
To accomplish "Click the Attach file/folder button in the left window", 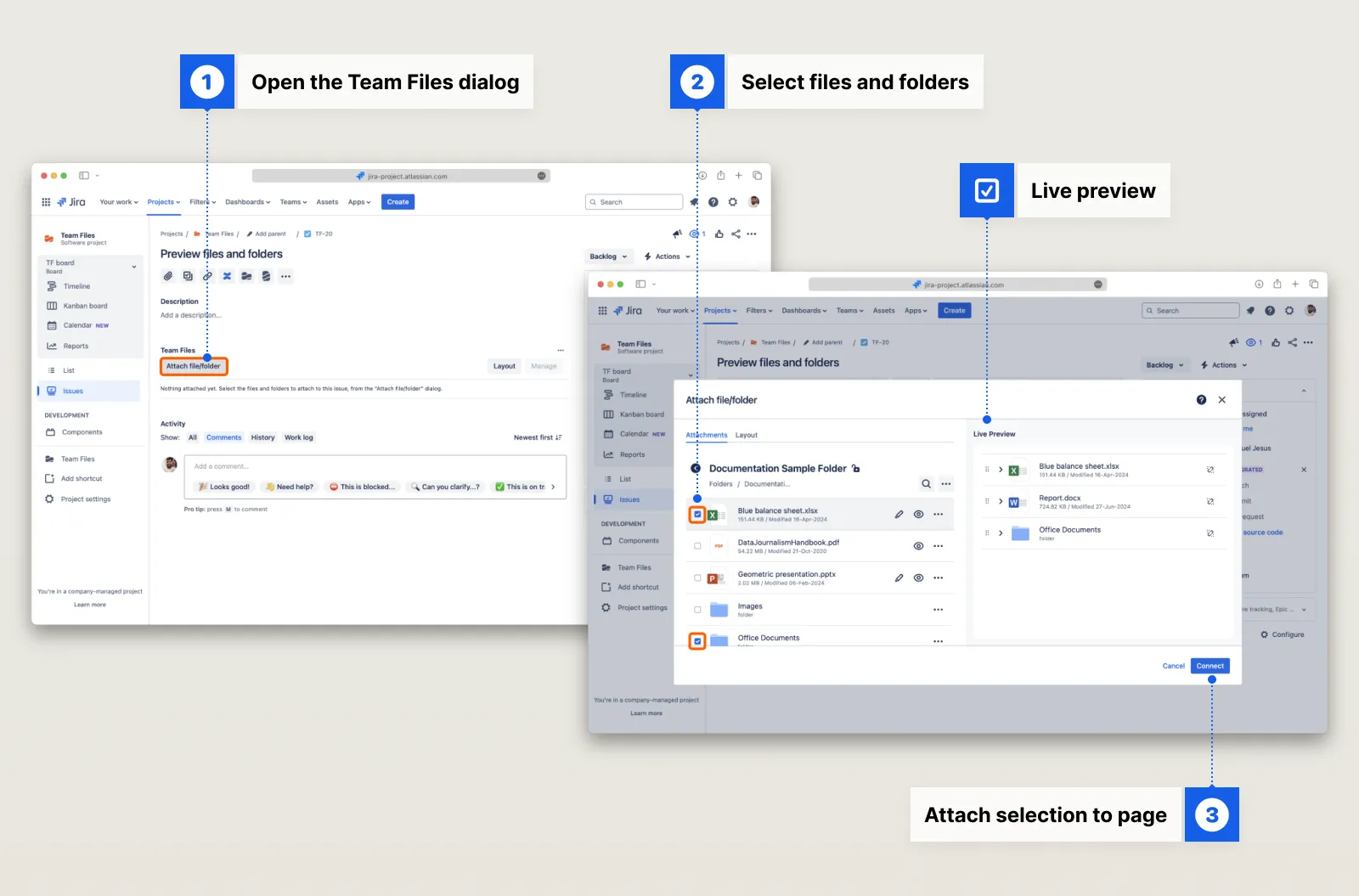I will [x=194, y=366].
